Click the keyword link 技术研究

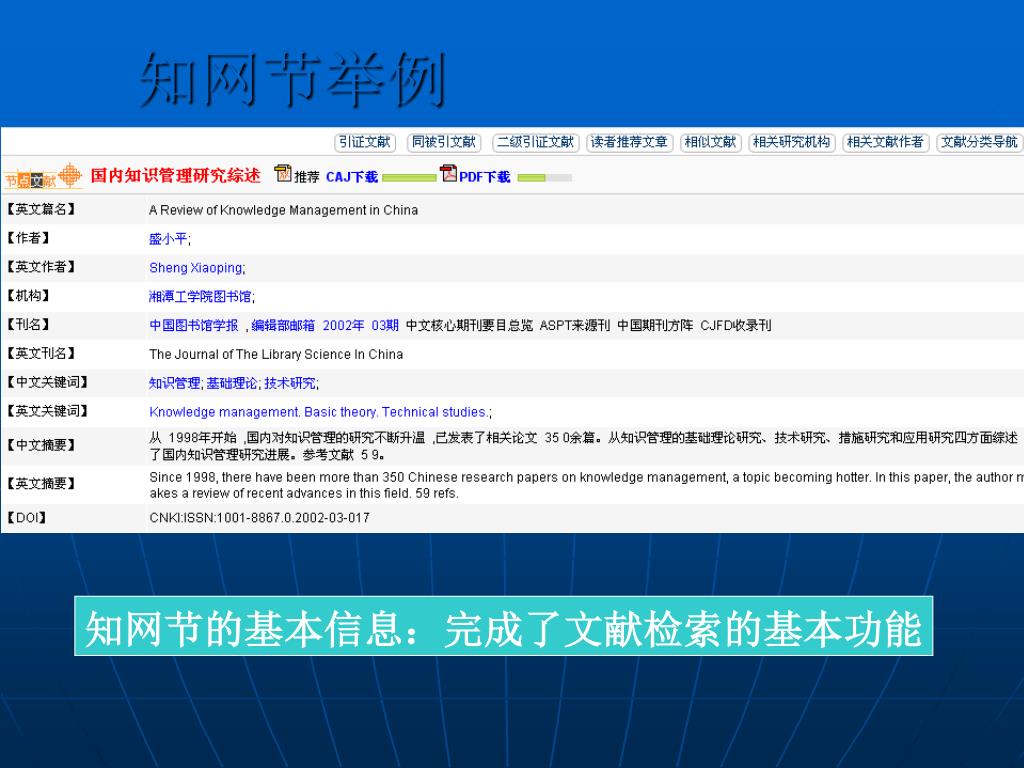tap(290, 383)
